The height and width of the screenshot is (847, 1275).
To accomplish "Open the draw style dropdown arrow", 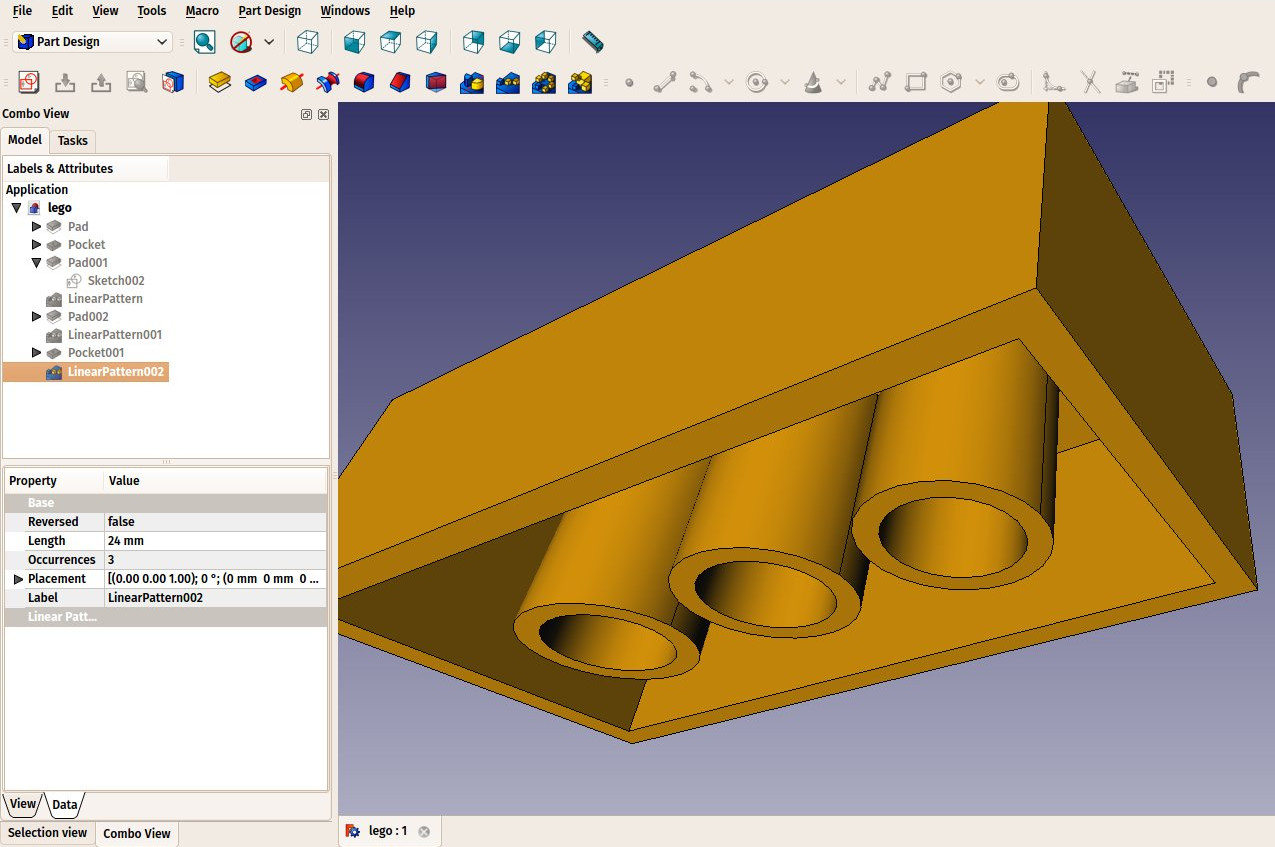I will [x=269, y=42].
